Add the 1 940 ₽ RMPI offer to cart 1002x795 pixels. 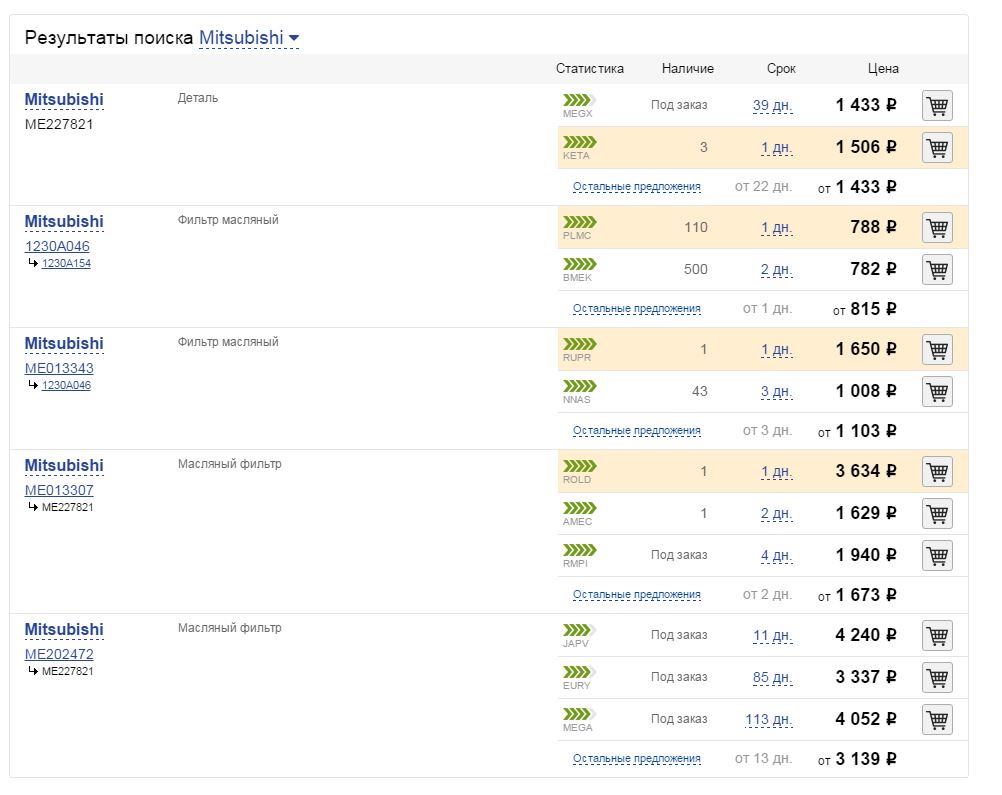tap(937, 555)
